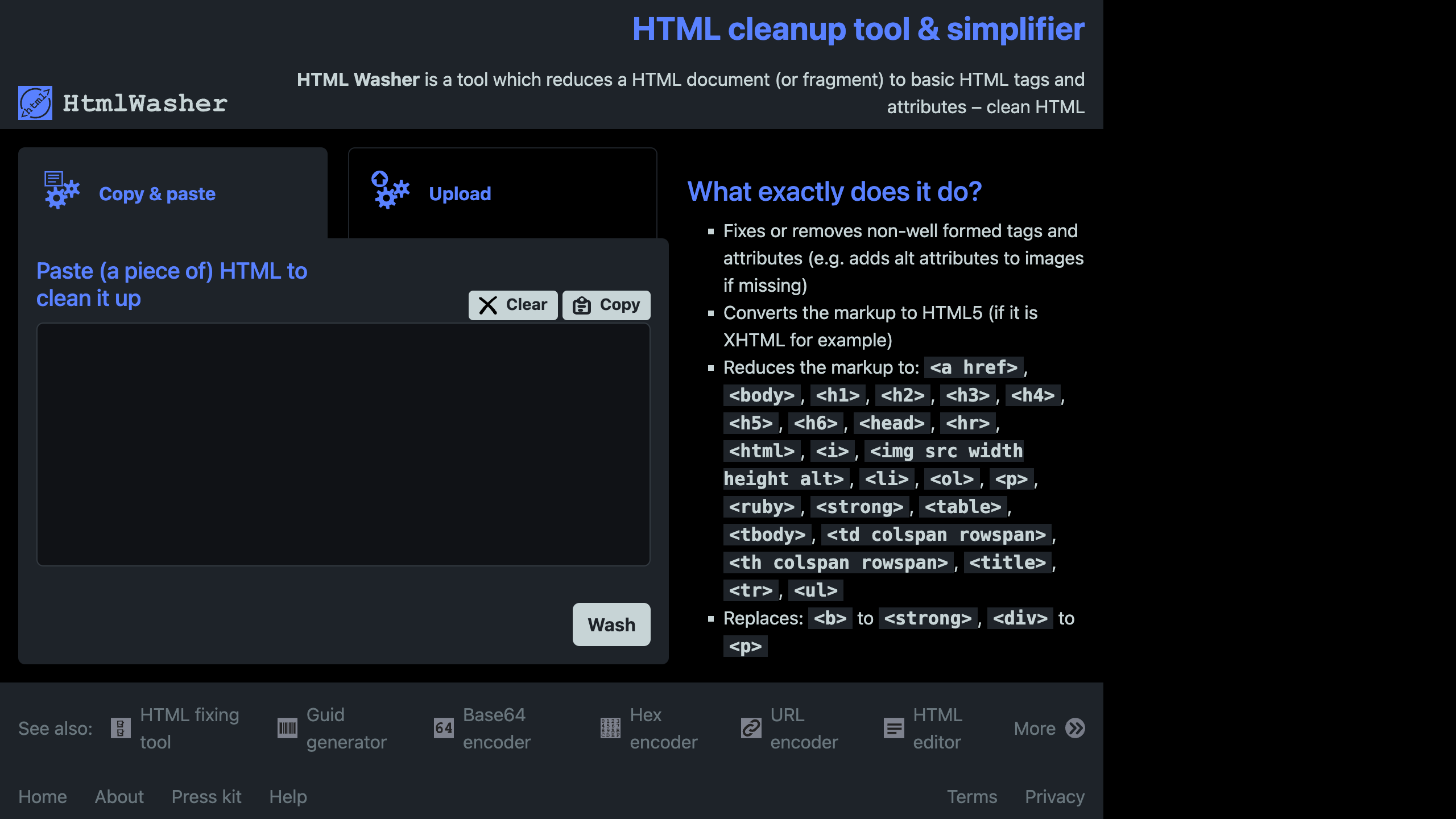Click the URL encoder chain icon
Screen dimensions: 1456x819
click(751, 728)
